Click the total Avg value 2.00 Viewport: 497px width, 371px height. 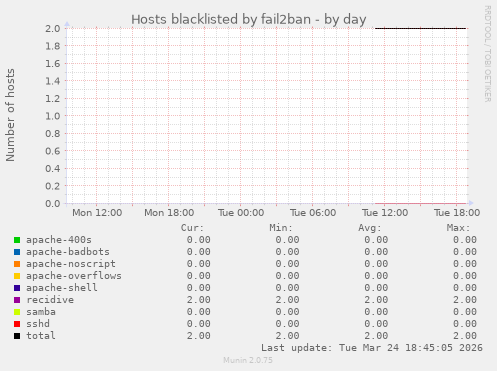coord(376,336)
